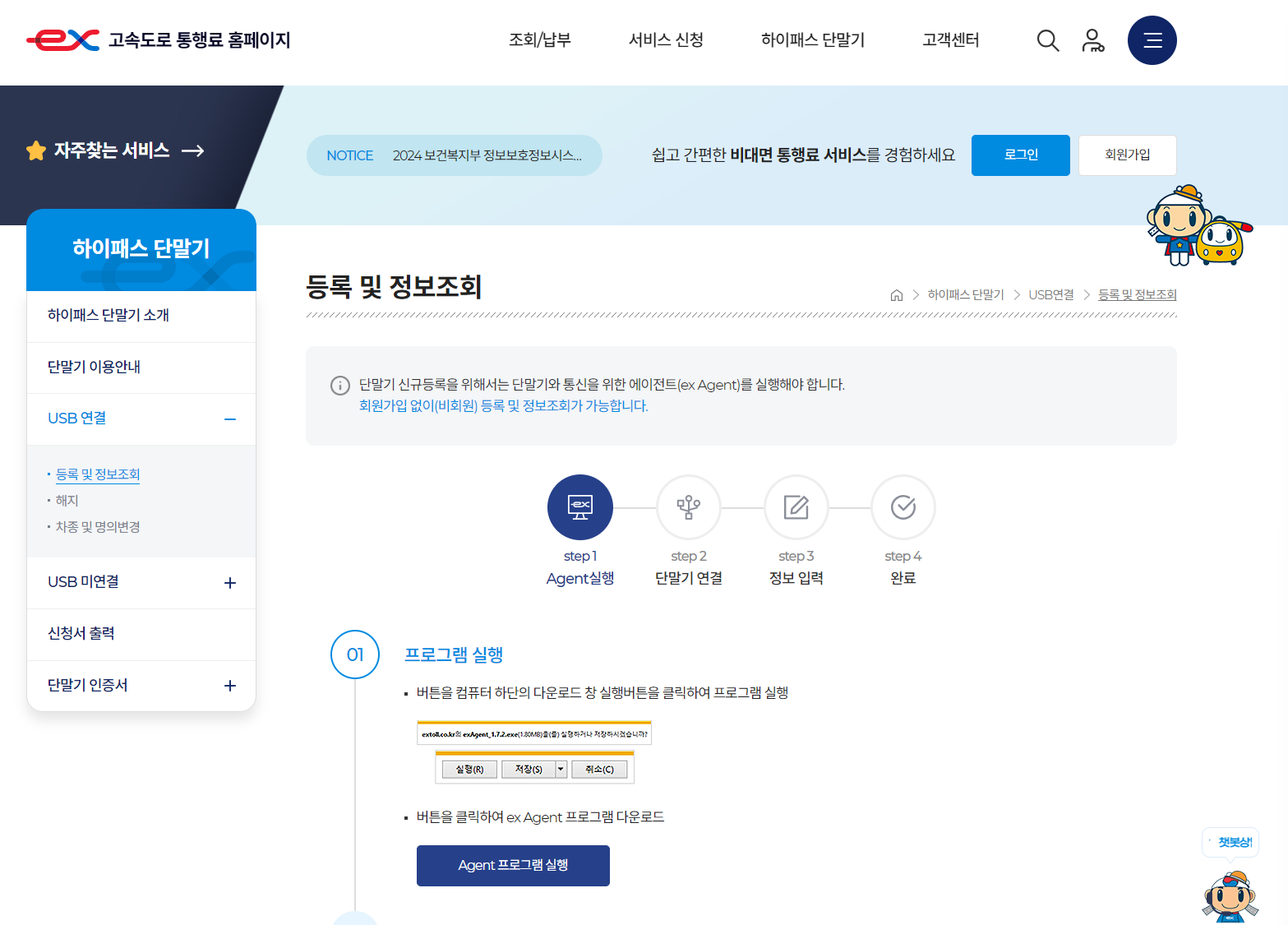Open the 하이패스 단말기 top menu
Screen dimensions: 1288x925
pyautogui.click(x=812, y=39)
